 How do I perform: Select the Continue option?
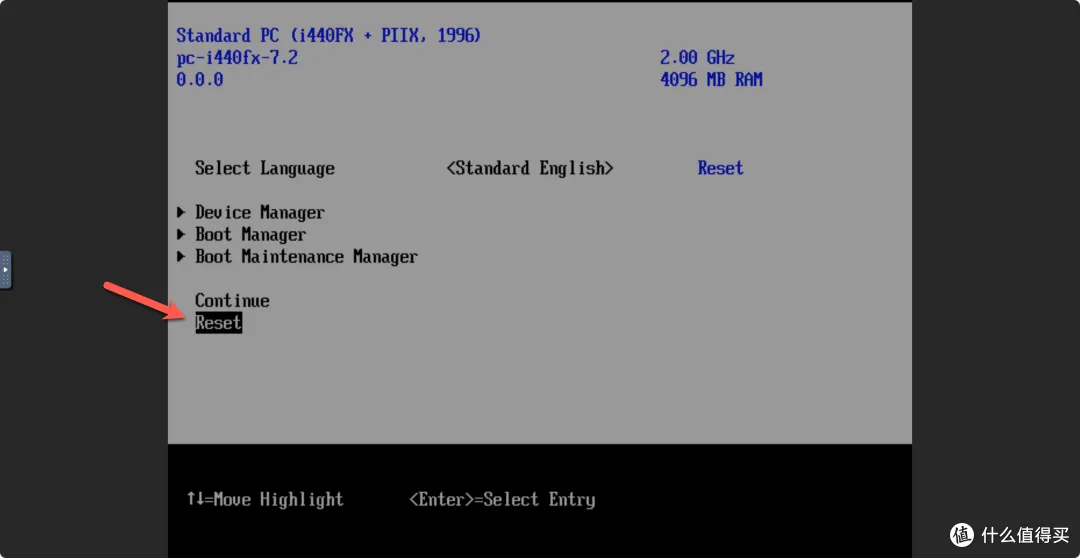click(232, 300)
